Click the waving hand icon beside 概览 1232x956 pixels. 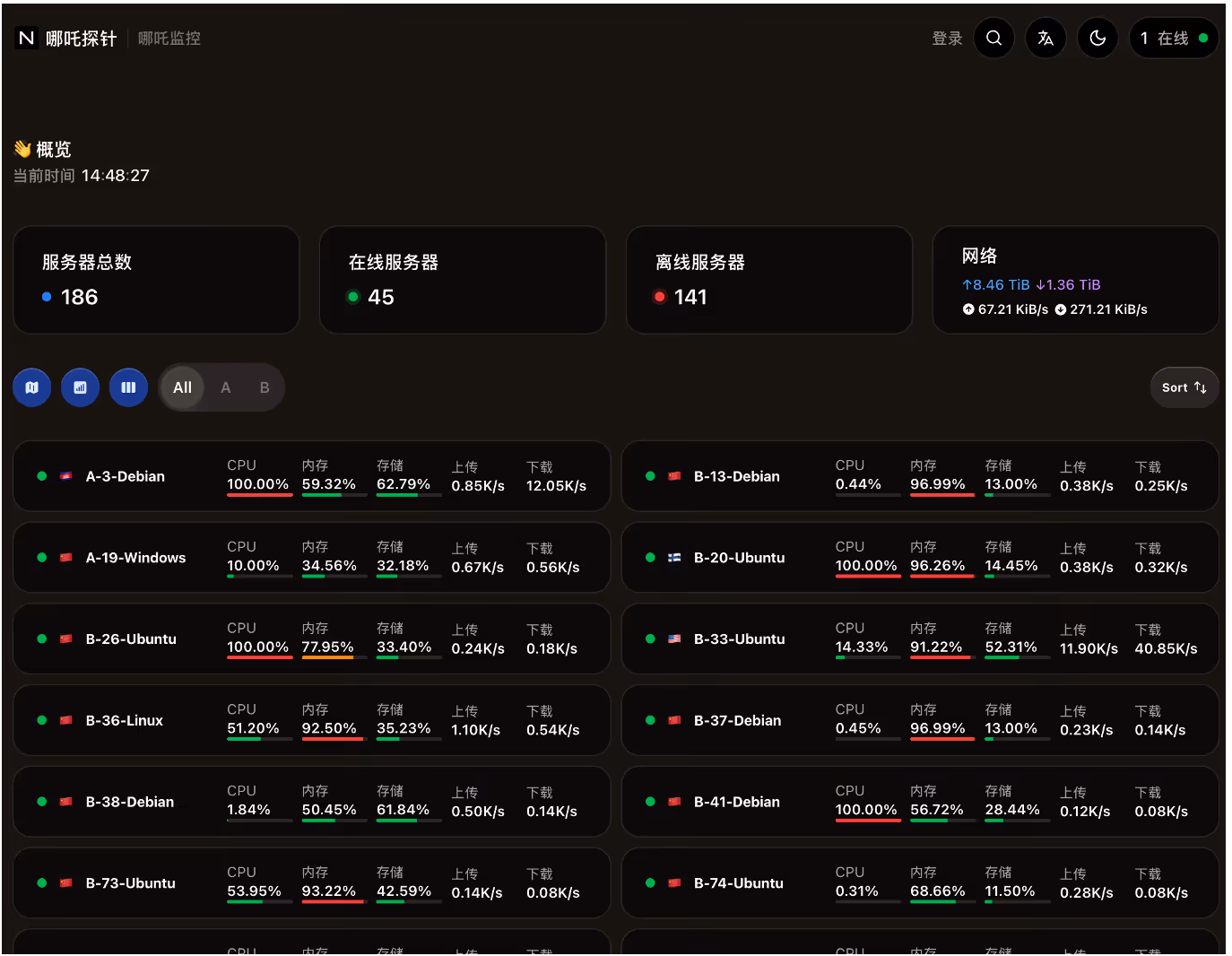(x=22, y=149)
